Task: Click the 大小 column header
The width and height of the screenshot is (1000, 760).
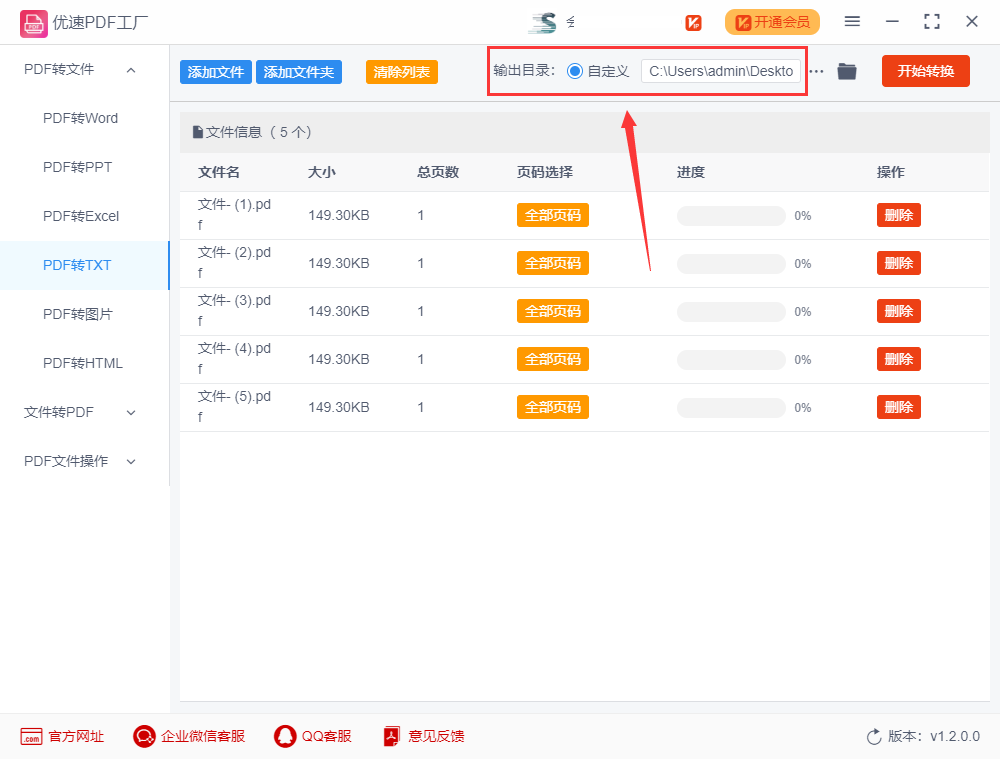Action: click(321, 172)
